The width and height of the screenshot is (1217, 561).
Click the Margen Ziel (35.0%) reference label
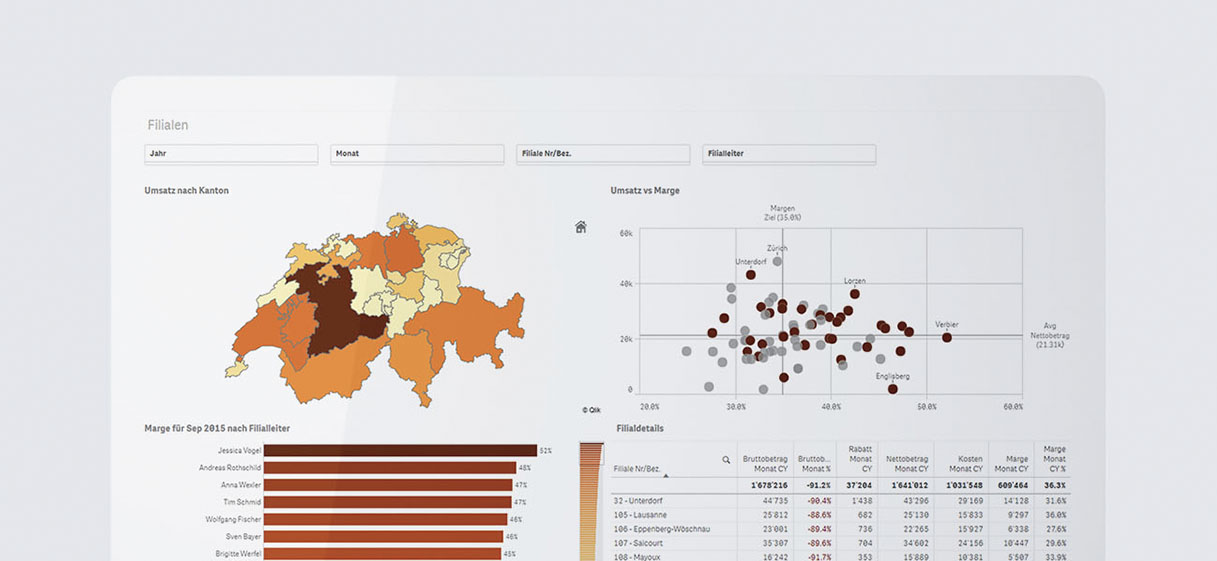click(783, 213)
